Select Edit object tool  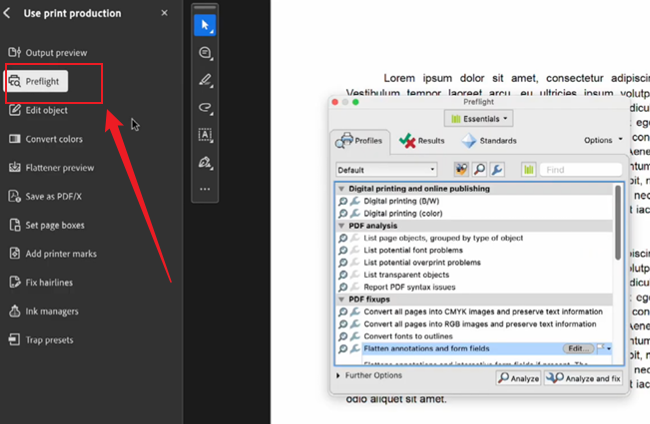(38, 110)
